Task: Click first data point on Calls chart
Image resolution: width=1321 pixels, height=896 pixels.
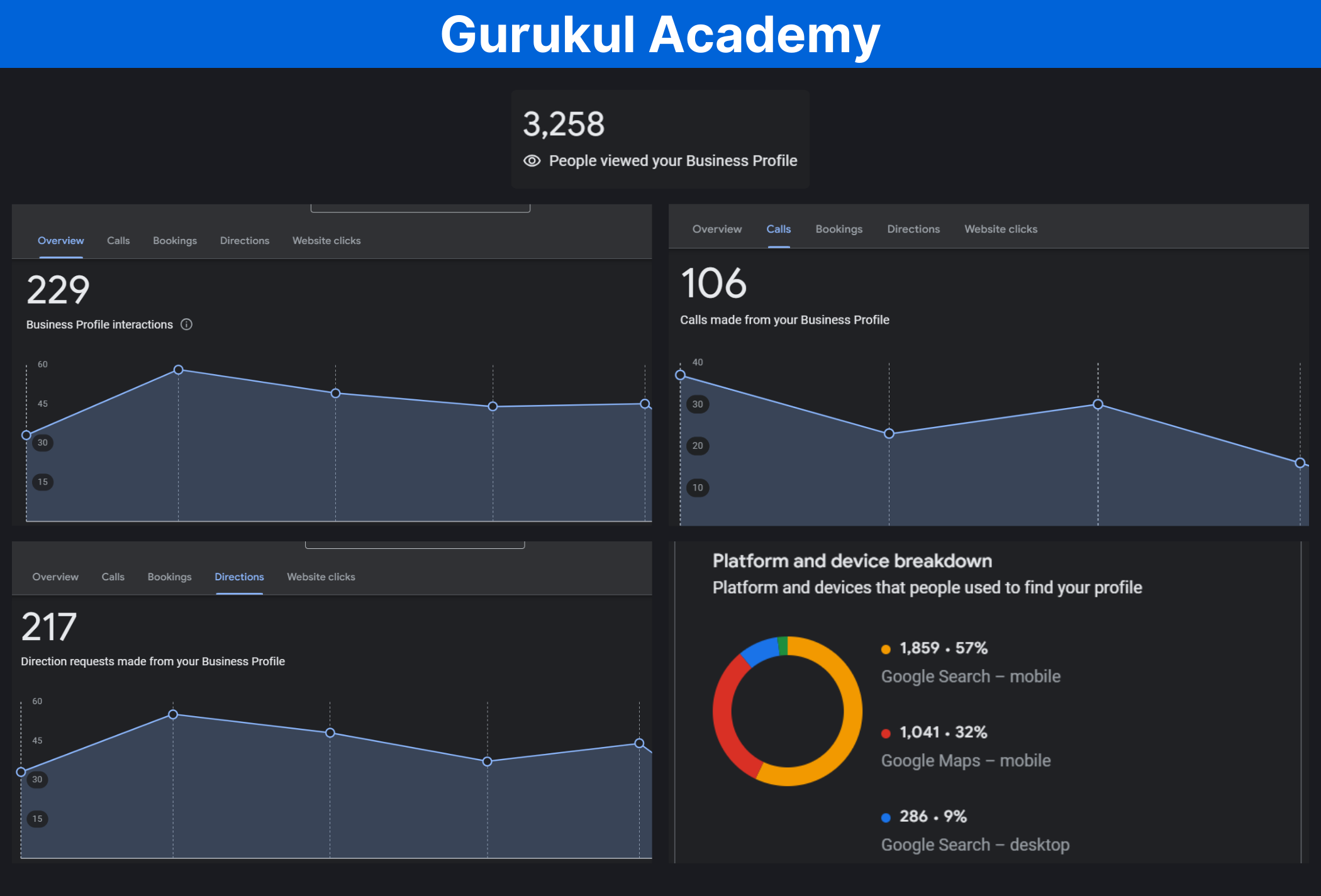Action: click(680, 375)
